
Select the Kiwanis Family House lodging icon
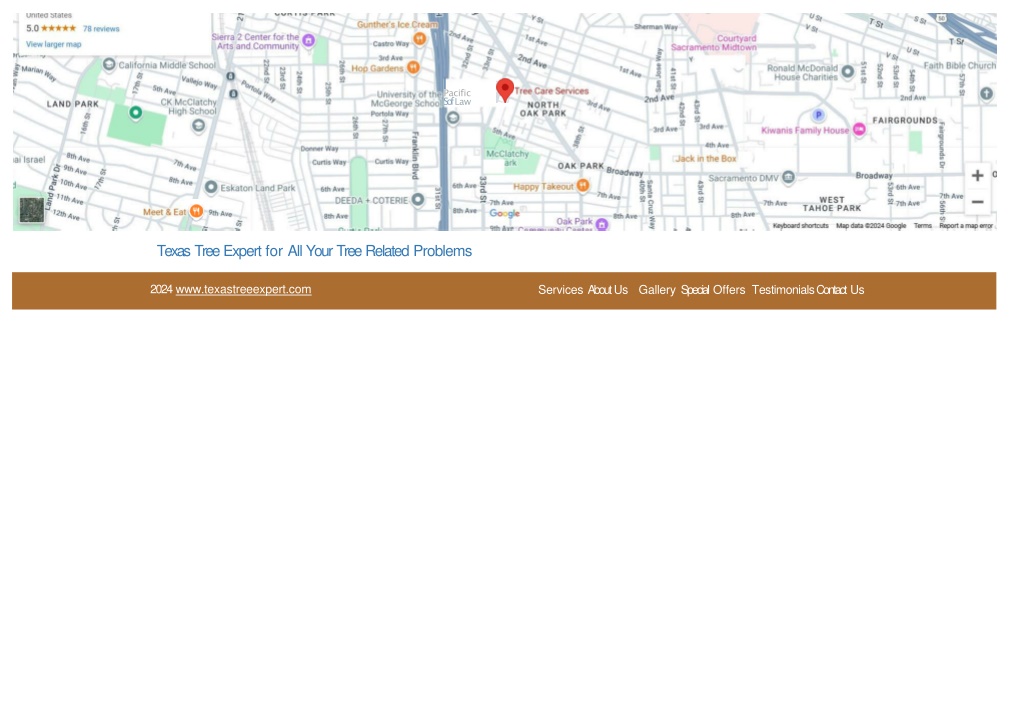[859, 129]
